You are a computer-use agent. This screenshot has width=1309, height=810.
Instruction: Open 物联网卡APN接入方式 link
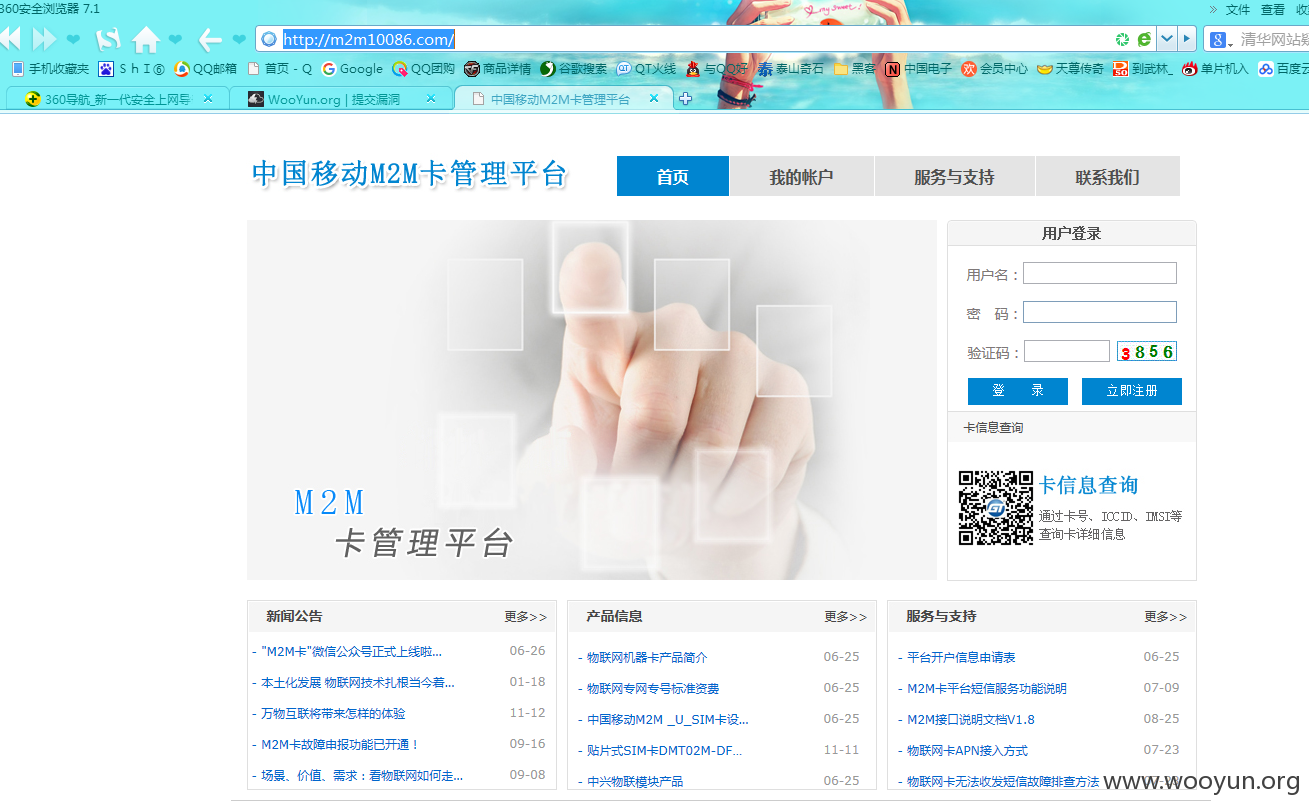pos(967,750)
